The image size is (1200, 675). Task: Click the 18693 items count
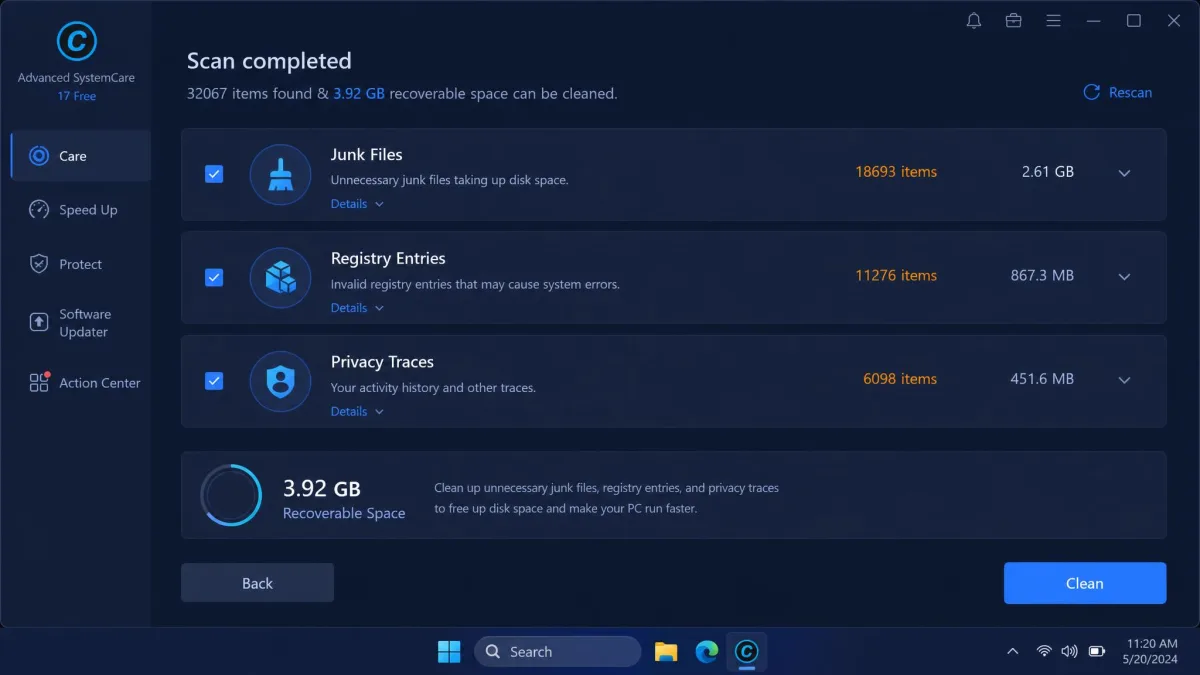click(x=896, y=172)
